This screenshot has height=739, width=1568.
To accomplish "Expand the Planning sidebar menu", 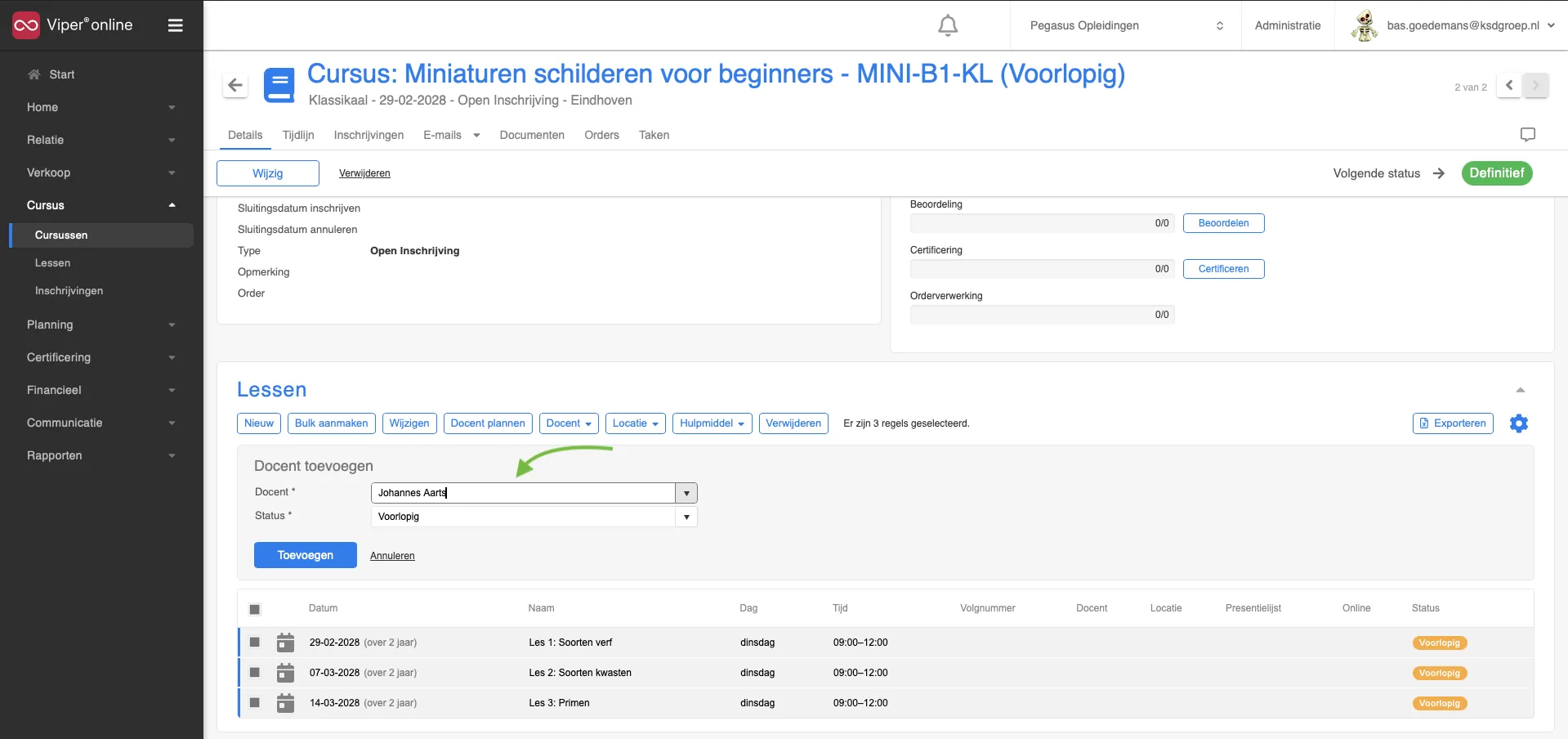I will (101, 325).
